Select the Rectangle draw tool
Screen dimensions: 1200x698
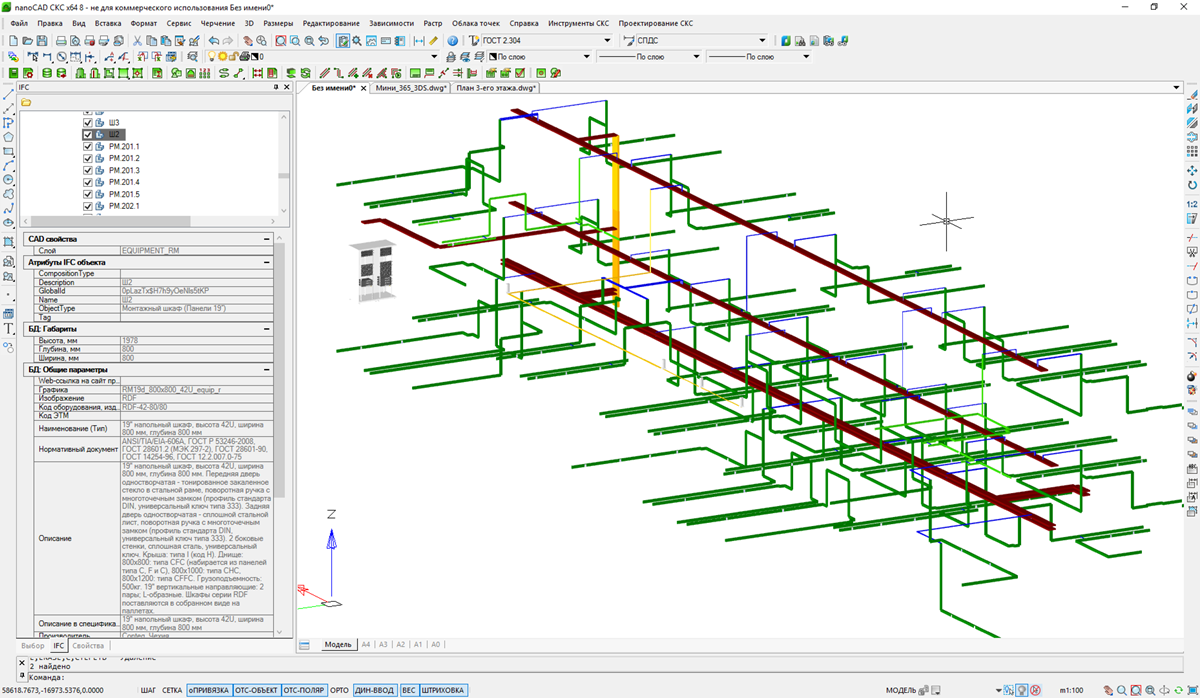click(8, 151)
